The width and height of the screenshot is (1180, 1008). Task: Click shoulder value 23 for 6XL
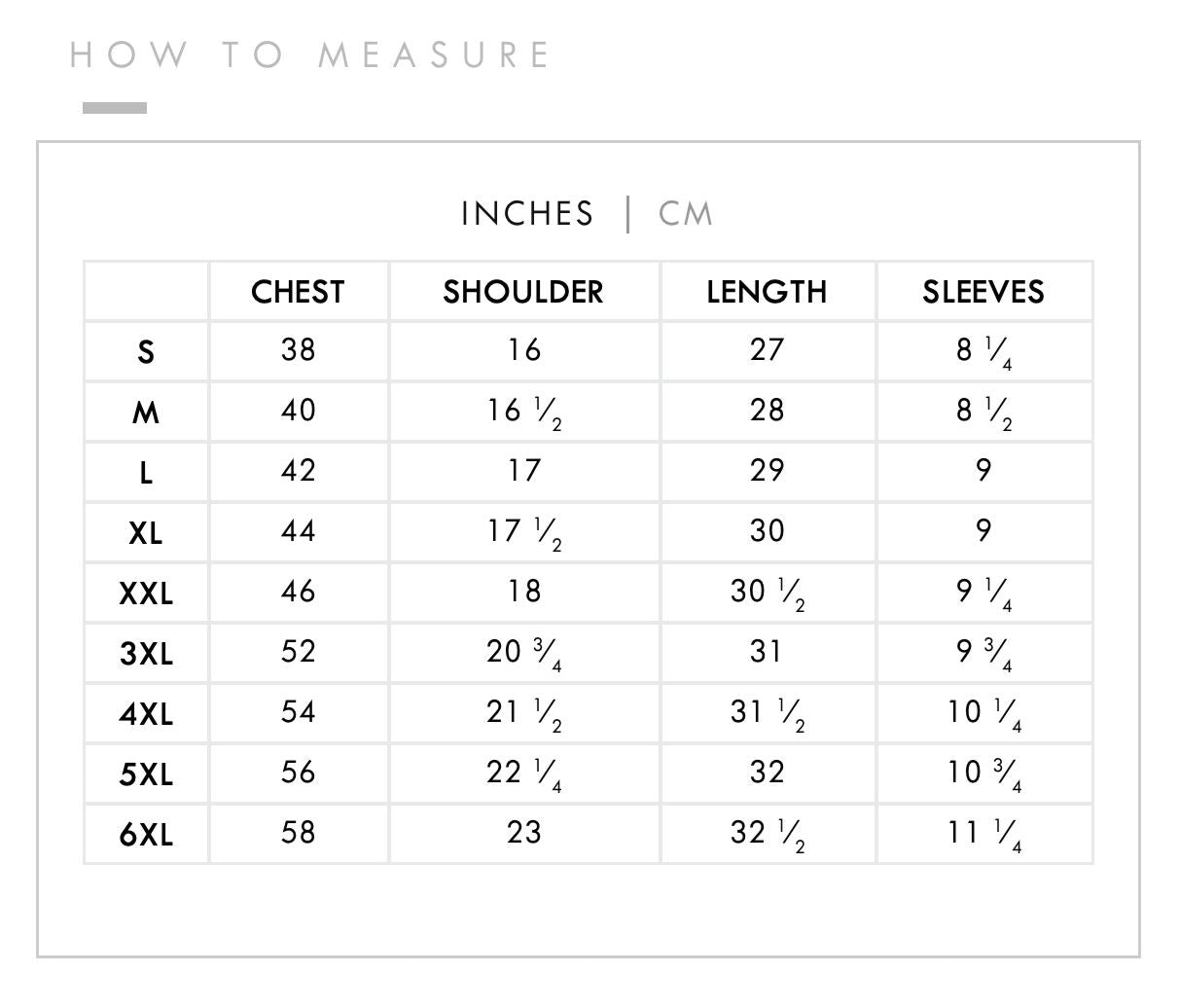(523, 832)
